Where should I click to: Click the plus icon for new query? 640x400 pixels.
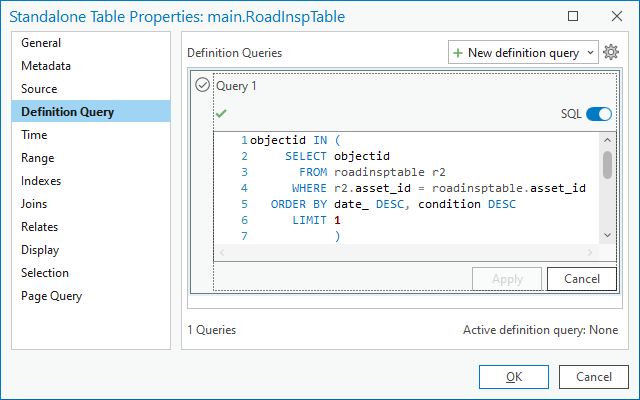click(x=458, y=52)
